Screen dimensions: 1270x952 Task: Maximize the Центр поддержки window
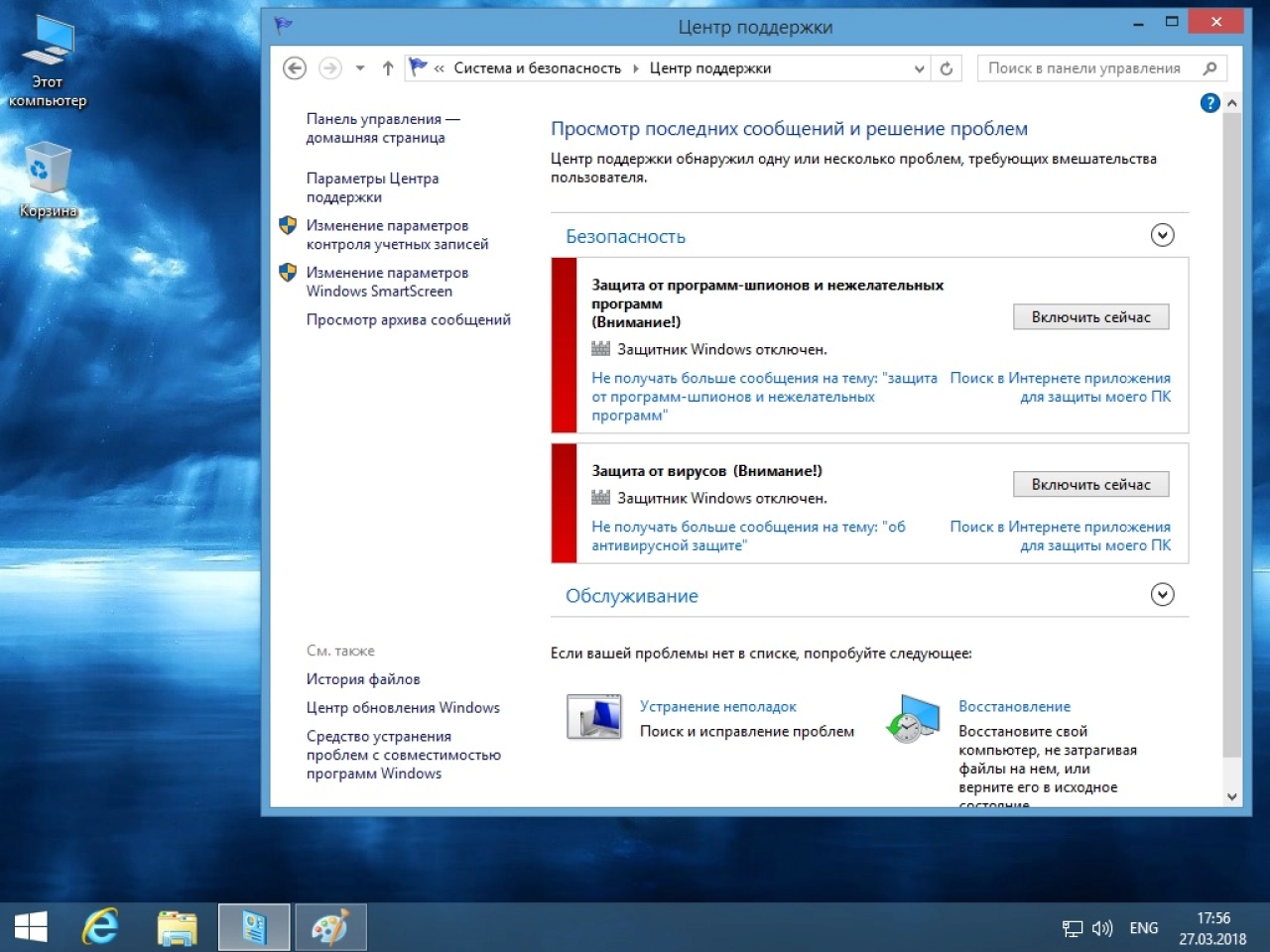tap(1172, 22)
